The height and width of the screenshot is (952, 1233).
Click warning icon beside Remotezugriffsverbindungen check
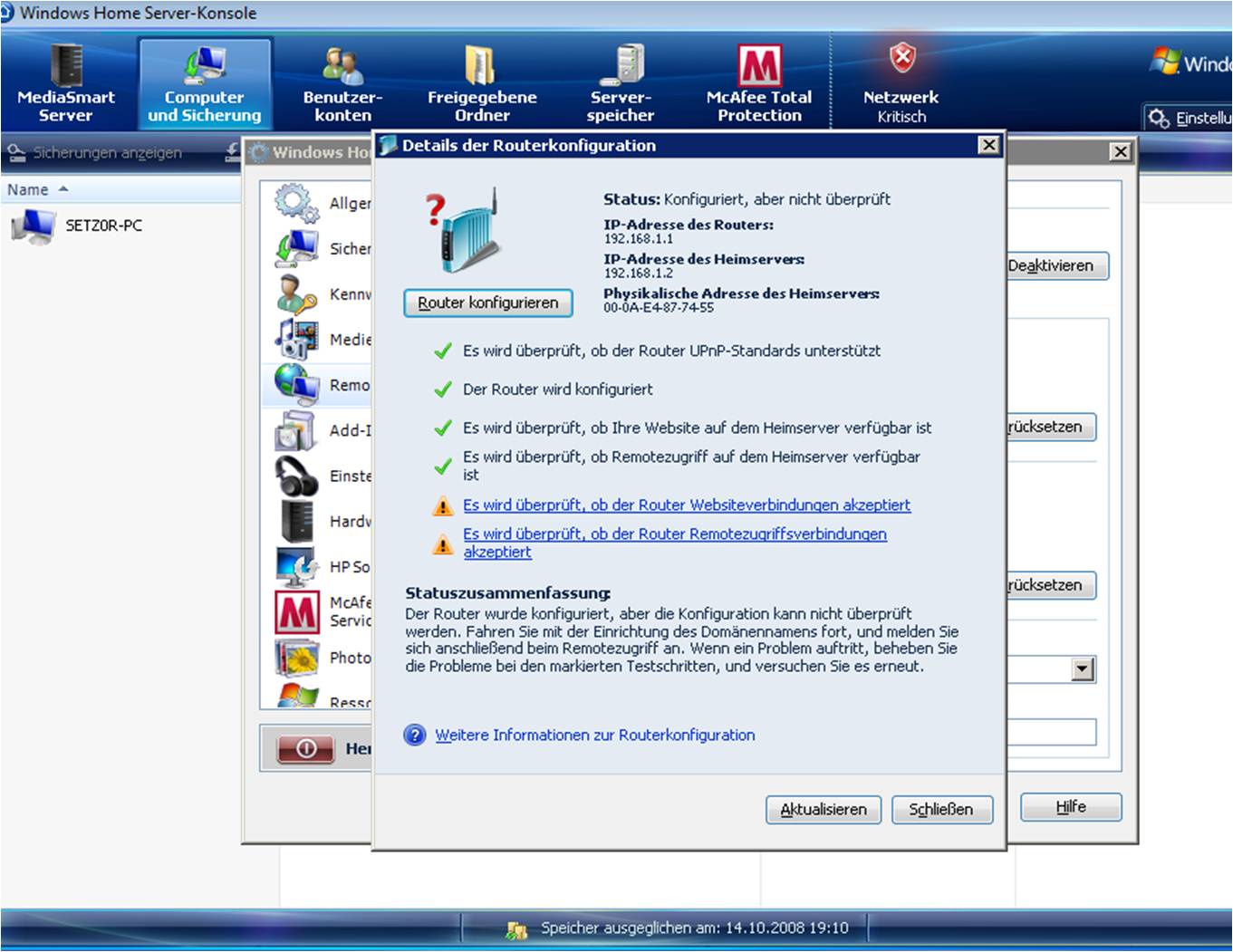(x=443, y=544)
